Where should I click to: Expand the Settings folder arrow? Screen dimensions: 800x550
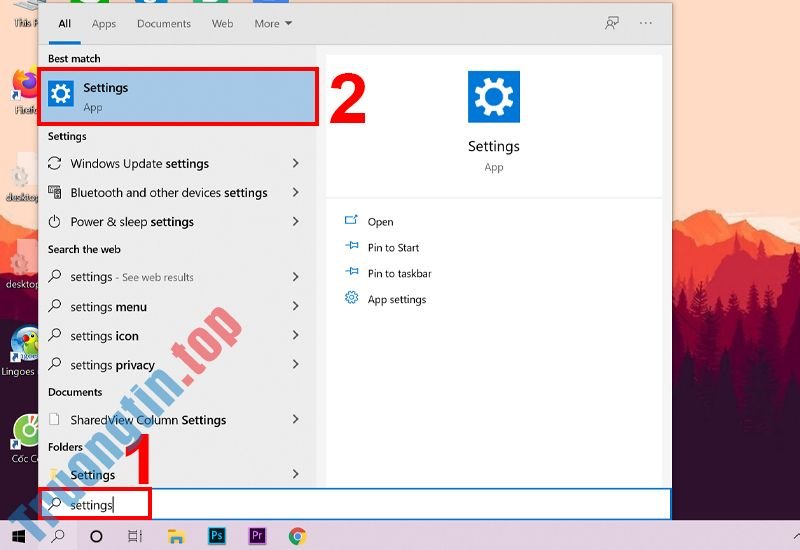295,474
